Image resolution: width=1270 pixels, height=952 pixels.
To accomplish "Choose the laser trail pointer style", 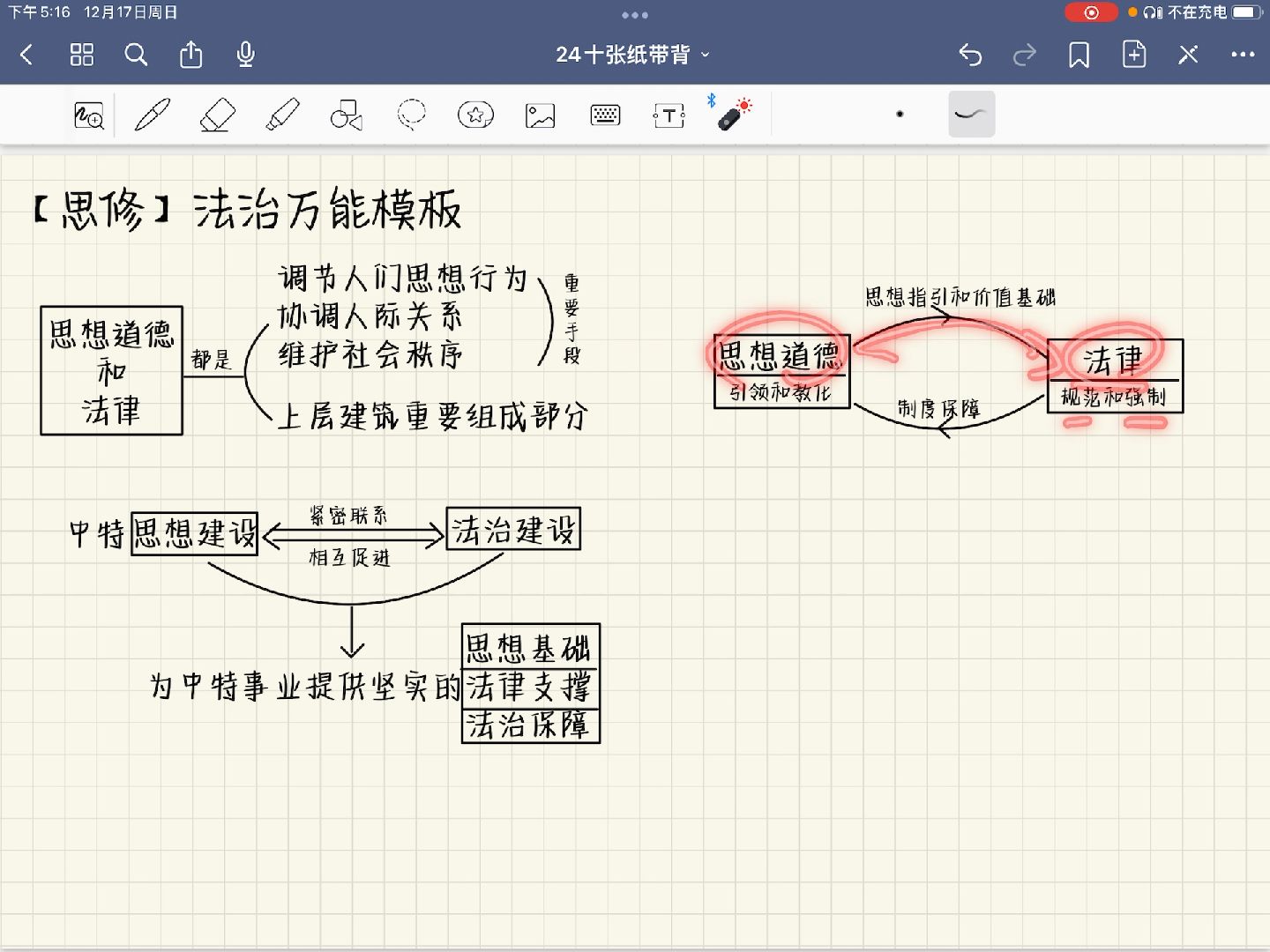I will (971, 114).
